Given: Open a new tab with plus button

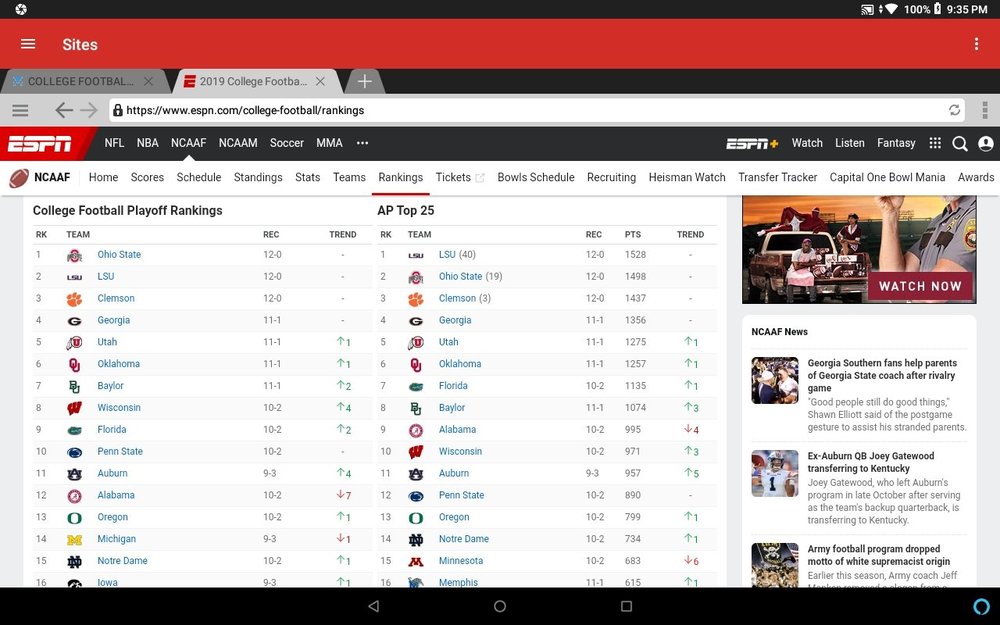Looking at the screenshot, I should (x=364, y=82).
